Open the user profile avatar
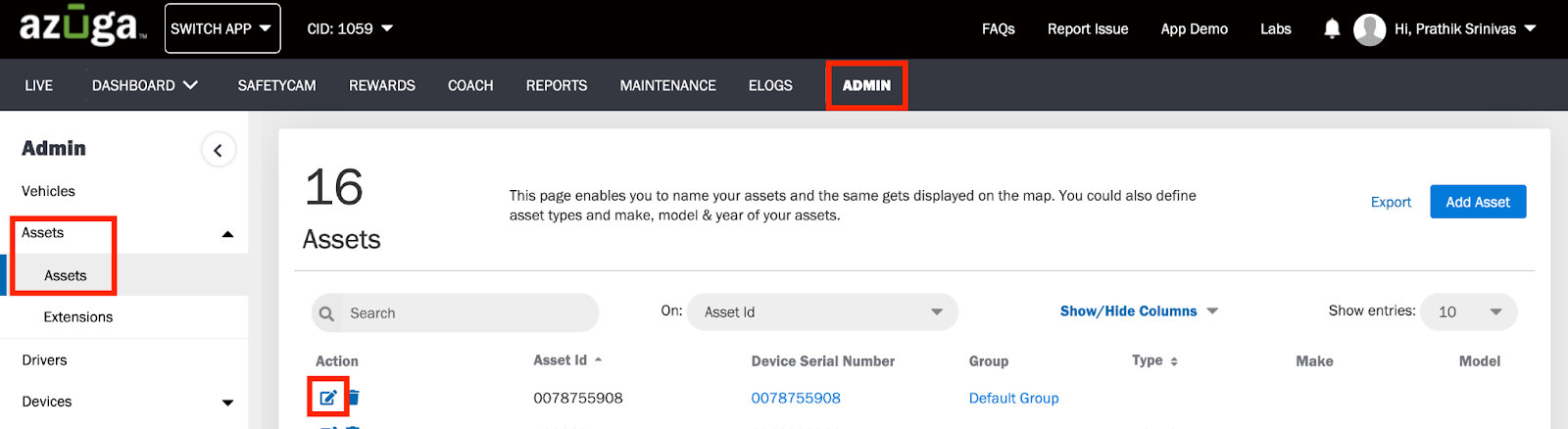The width and height of the screenshot is (1568, 429). [x=1369, y=29]
